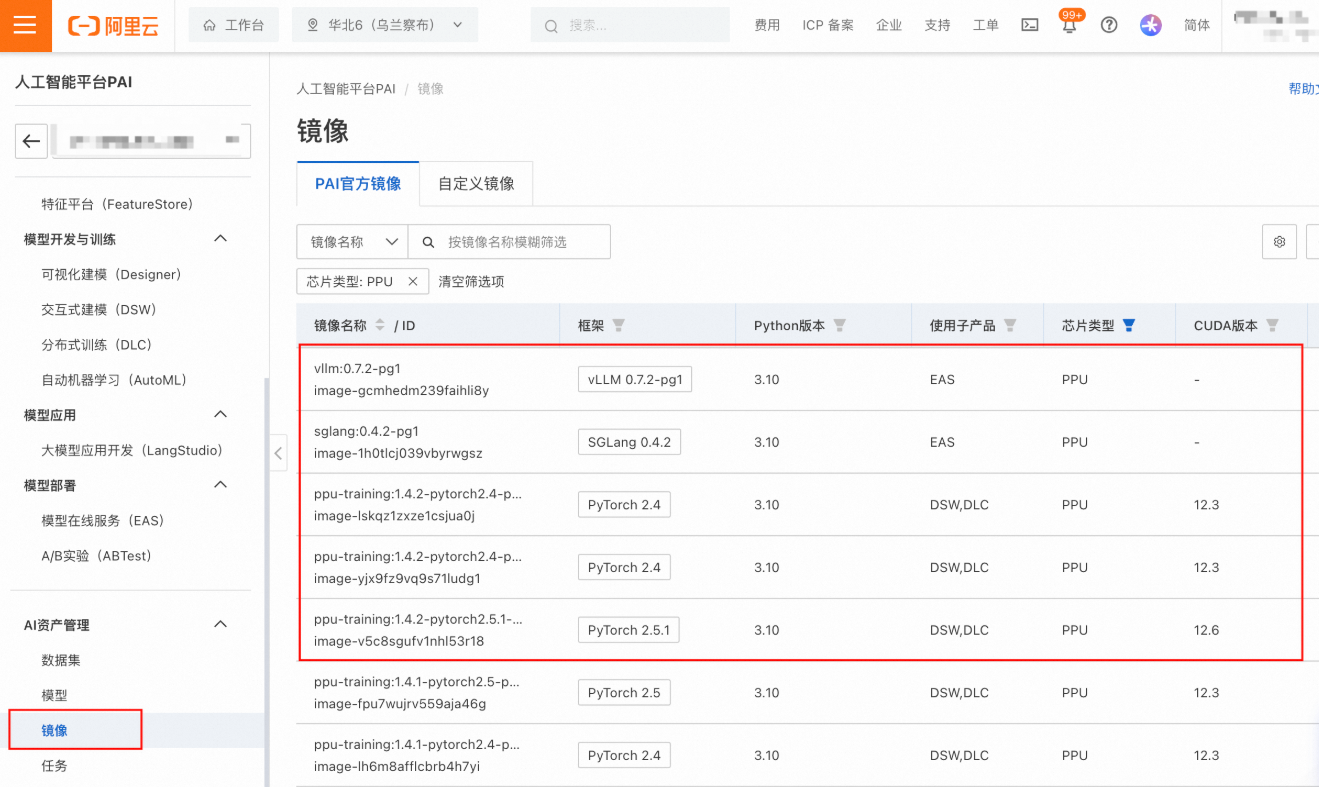Open 模型 under AI资产管理
The height and width of the screenshot is (787, 1319).
pyautogui.click(x=54, y=695)
